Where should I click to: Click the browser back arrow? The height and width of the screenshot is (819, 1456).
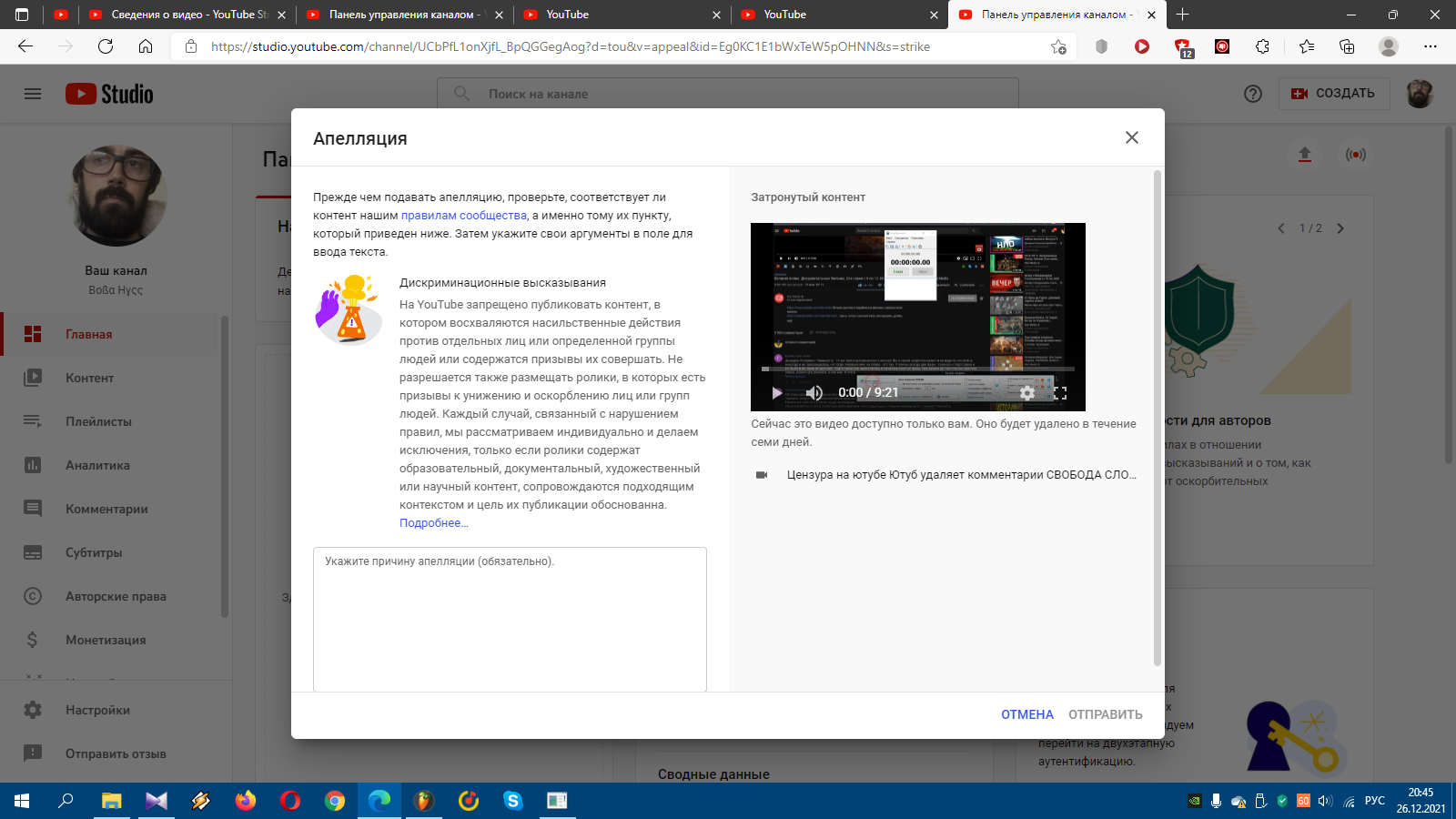pyautogui.click(x=25, y=46)
